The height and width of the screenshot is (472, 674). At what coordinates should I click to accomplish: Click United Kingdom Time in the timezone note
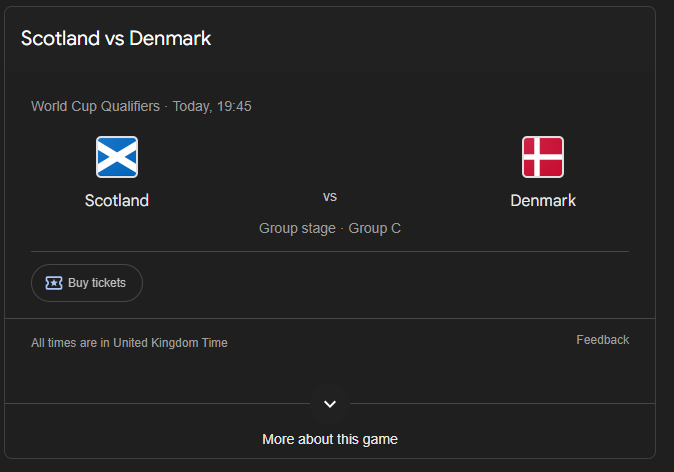pyautogui.click(x=170, y=343)
